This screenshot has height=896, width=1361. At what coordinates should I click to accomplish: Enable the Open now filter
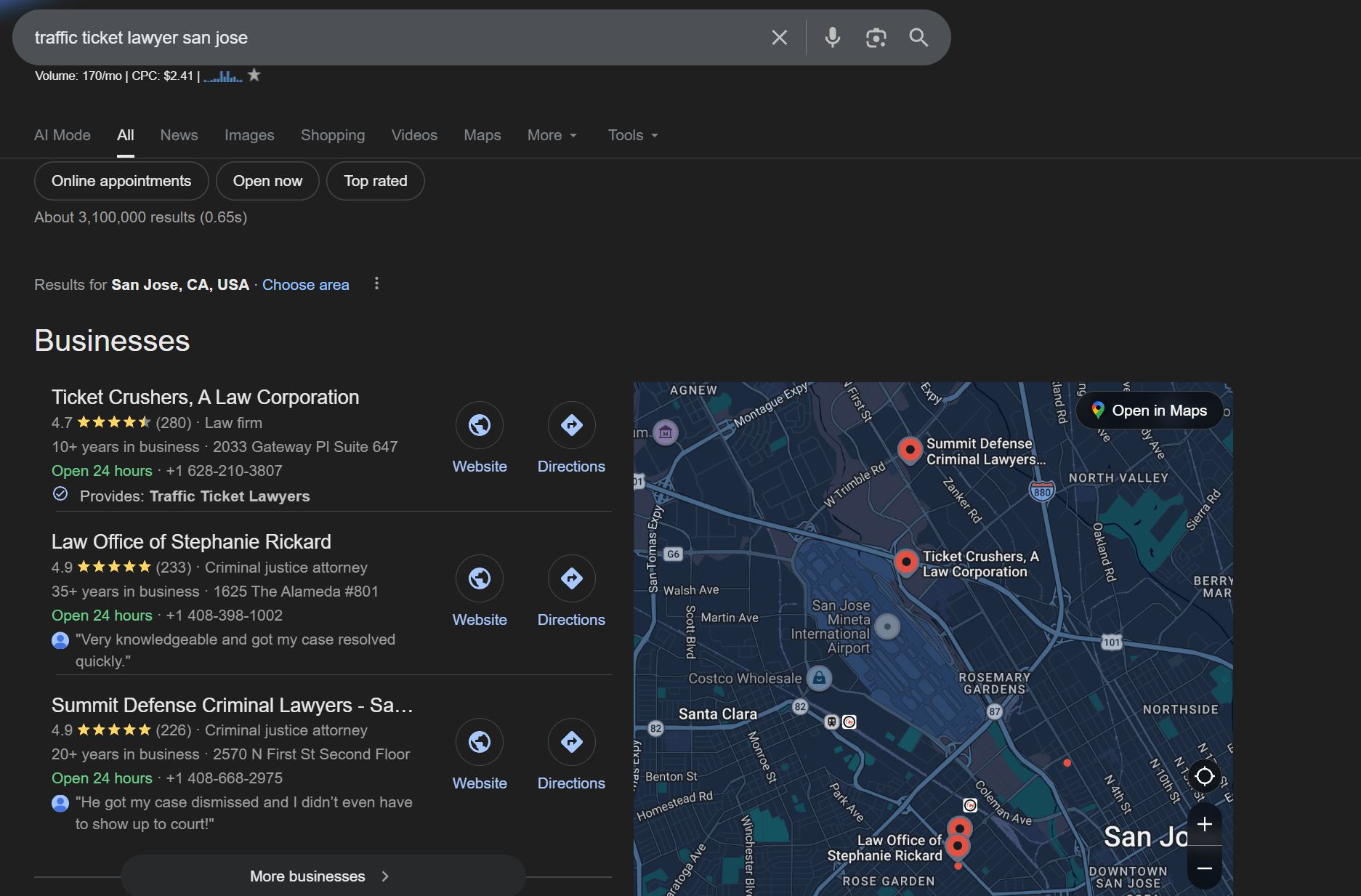pyautogui.click(x=267, y=181)
